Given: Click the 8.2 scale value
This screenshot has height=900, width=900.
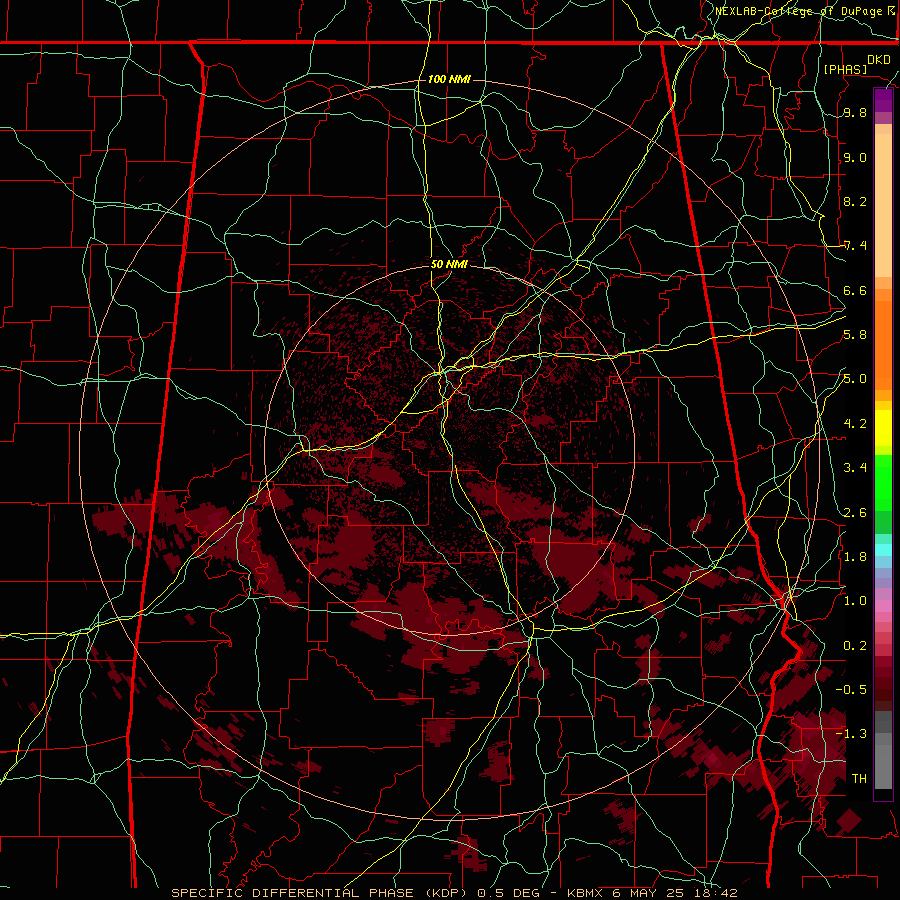Looking at the screenshot, I should pos(855,201).
